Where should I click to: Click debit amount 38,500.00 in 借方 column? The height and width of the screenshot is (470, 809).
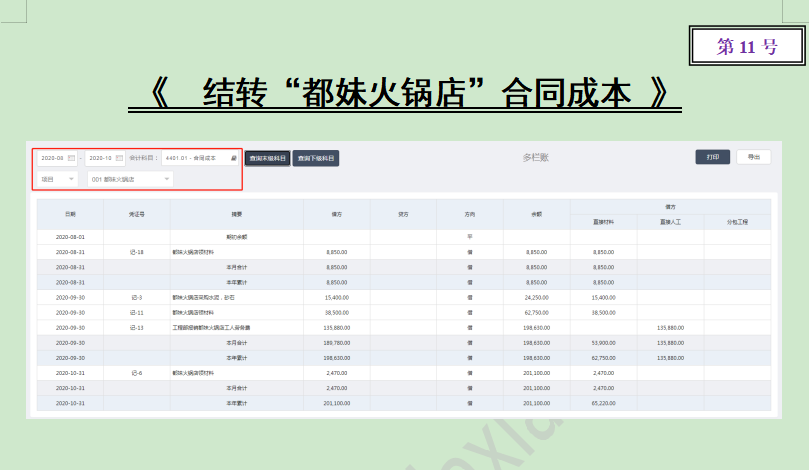[x=337, y=313]
